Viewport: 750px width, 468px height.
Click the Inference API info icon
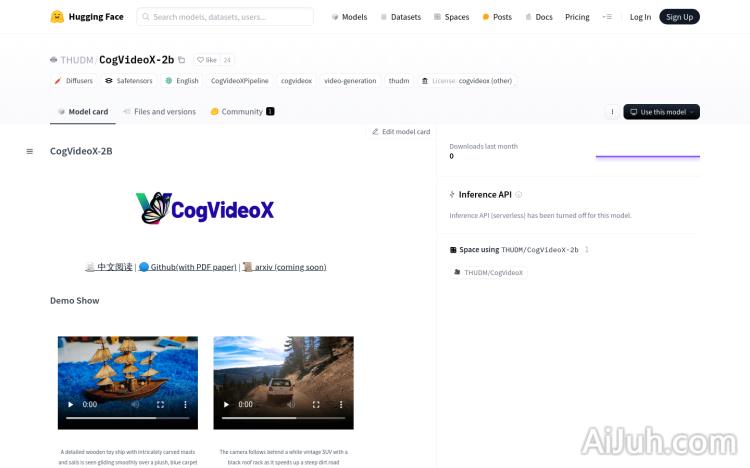click(518, 194)
